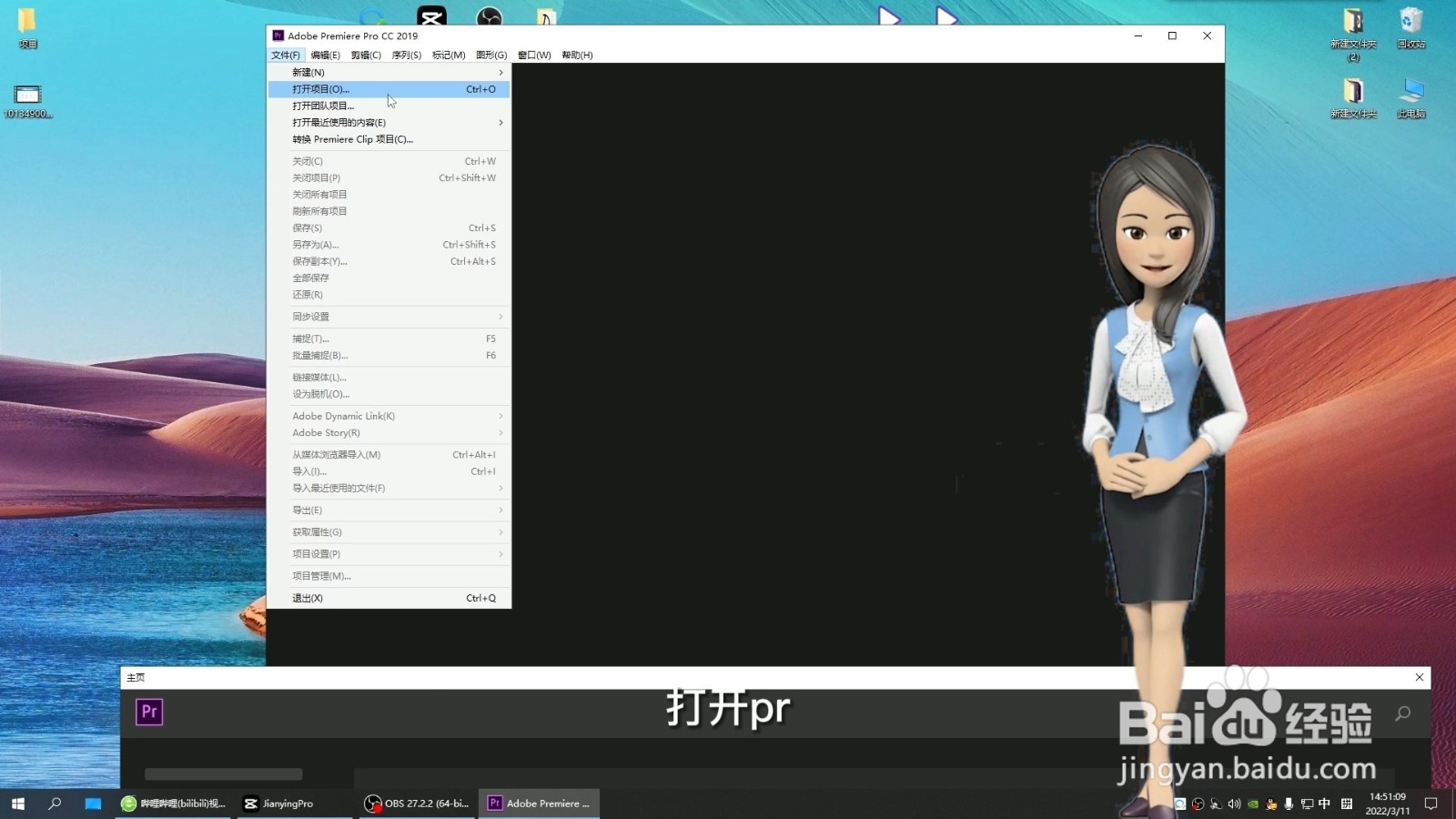Click the 捕捉(T)... menu entry
The width and height of the screenshot is (1456, 819).
tap(389, 339)
